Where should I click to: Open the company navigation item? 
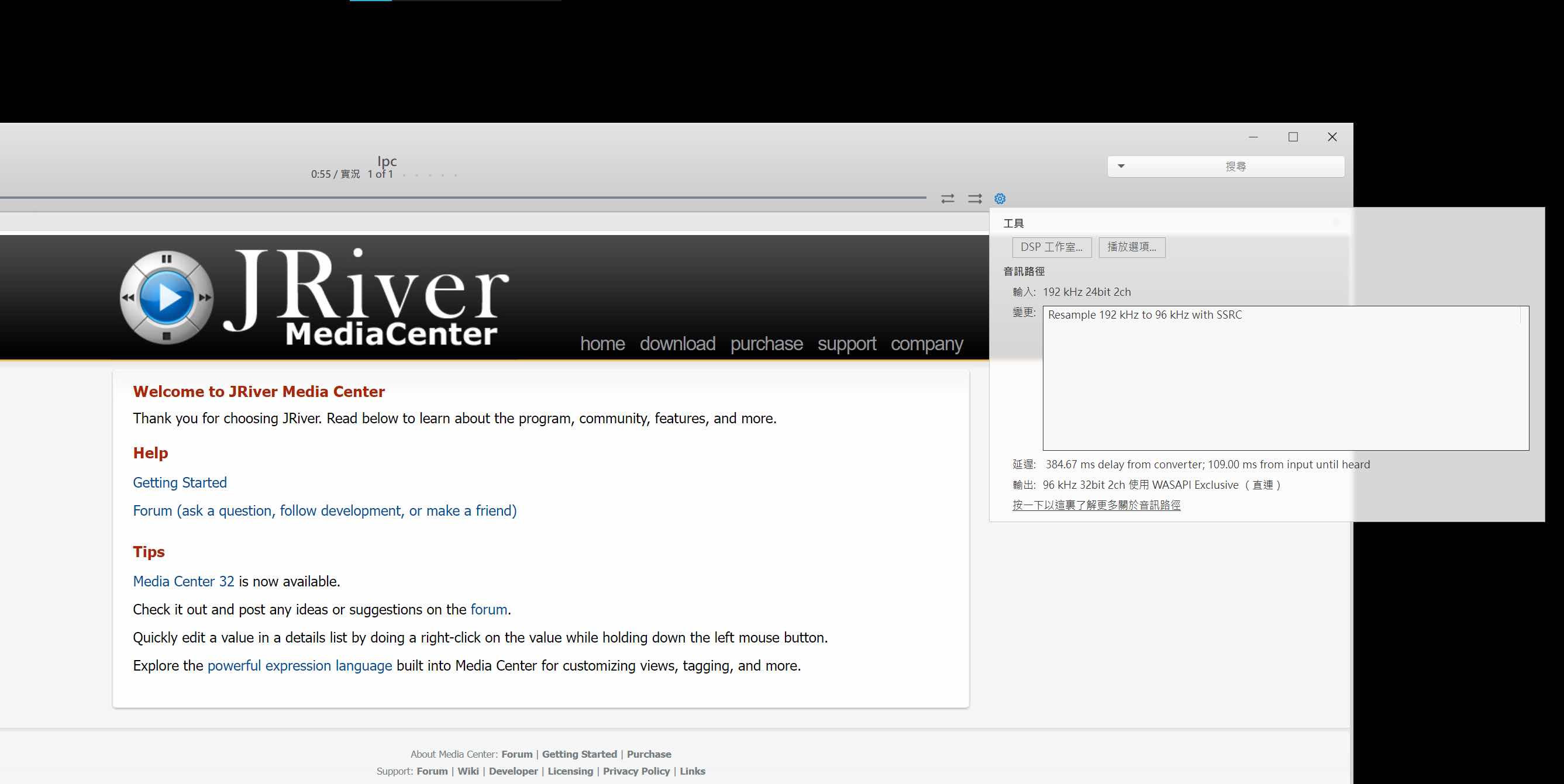(926, 343)
